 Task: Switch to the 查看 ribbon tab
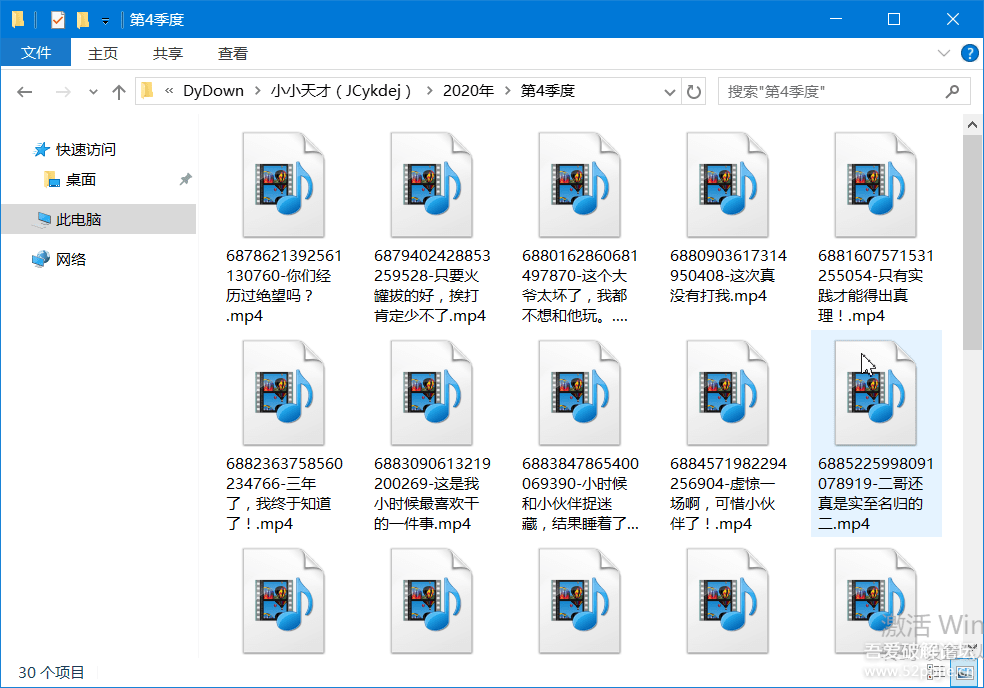(233, 53)
